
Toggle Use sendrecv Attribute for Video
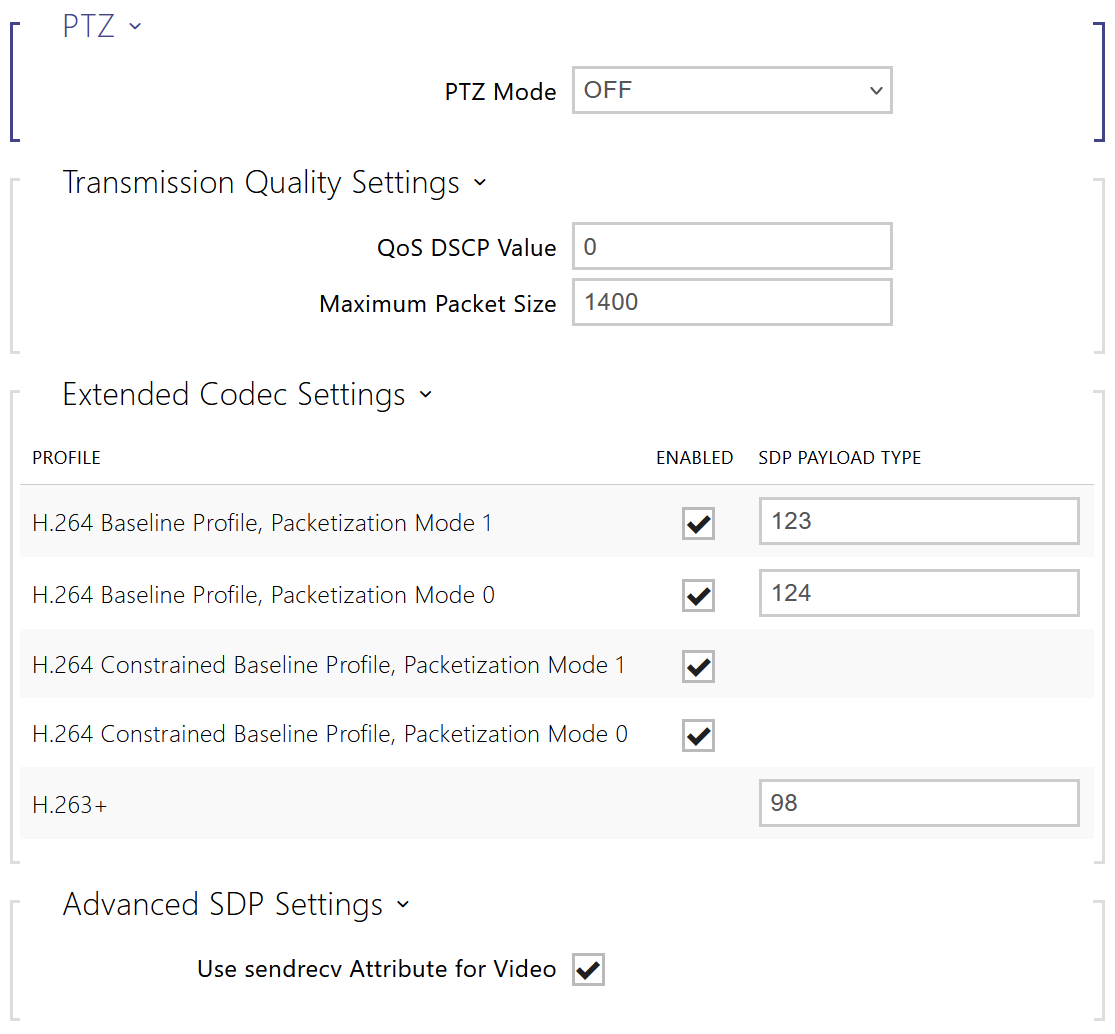pyautogui.click(x=588, y=969)
